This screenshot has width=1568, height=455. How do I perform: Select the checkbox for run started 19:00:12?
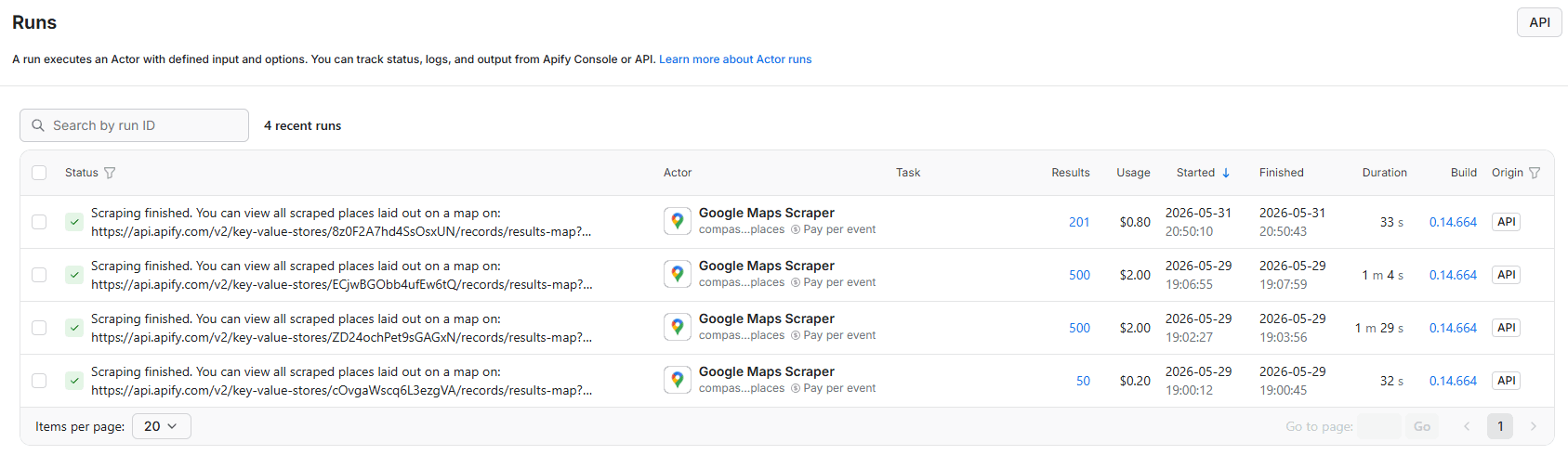click(x=39, y=381)
